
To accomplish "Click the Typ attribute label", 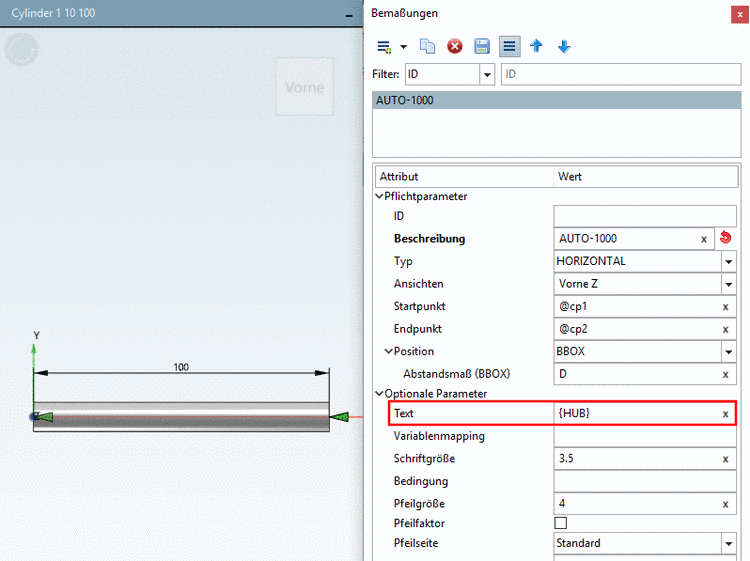I will 403,261.
